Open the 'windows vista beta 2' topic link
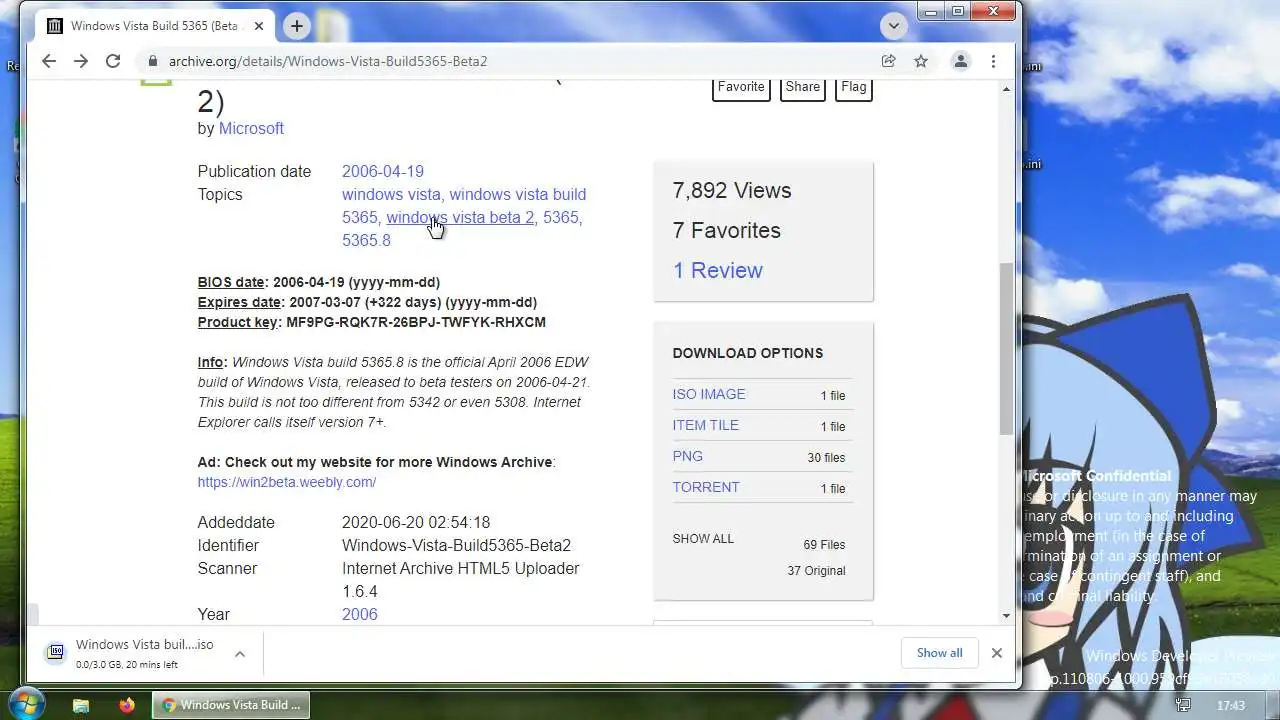Screen dimensions: 1280x720 point(460,217)
